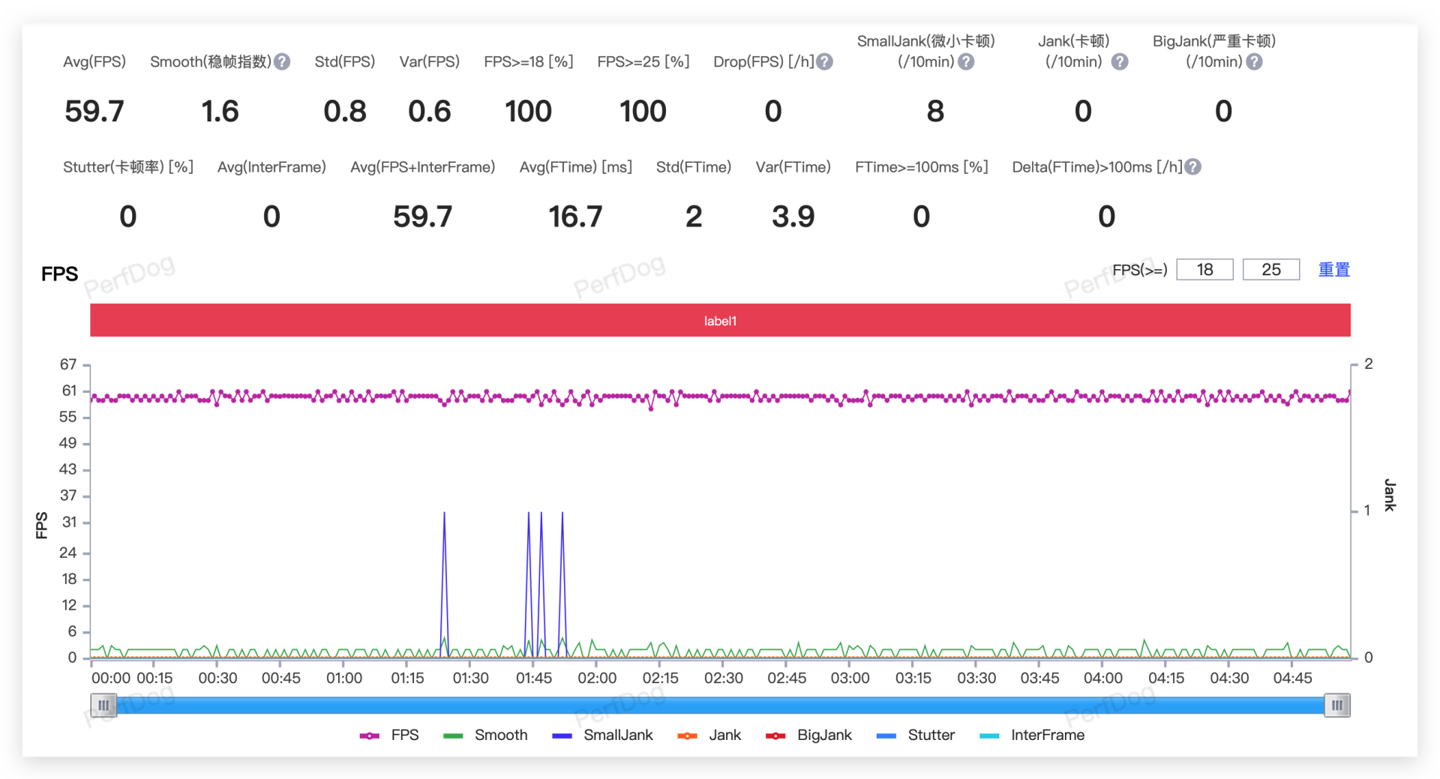The image size is (1440, 779).
Task: Click the first SmallJank spike near 01:25
Action: point(444,514)
